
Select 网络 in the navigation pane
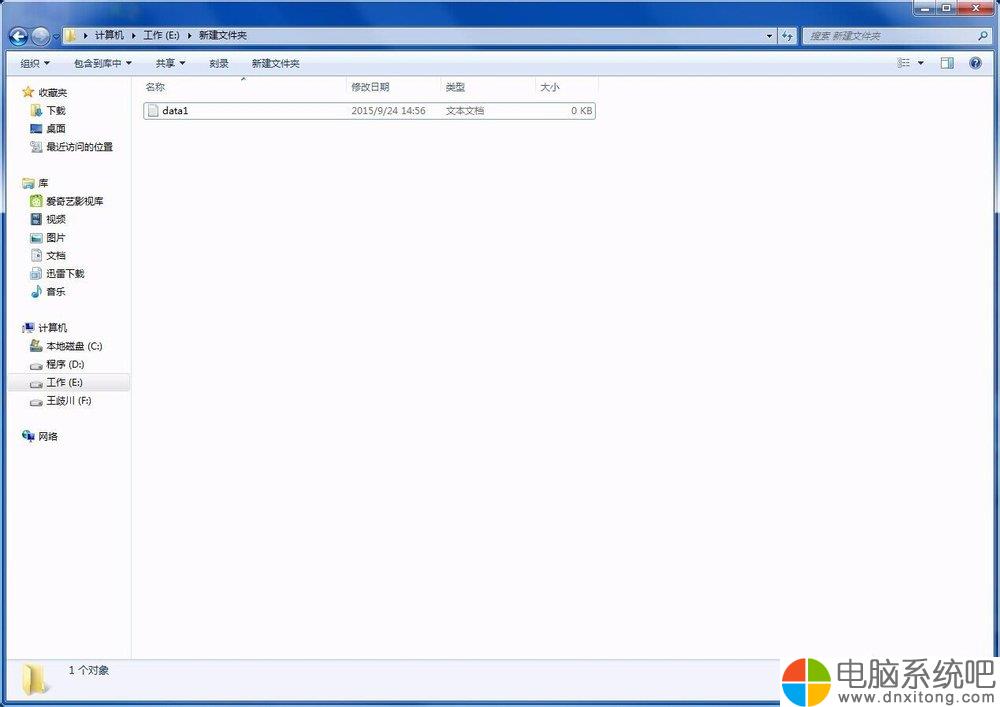pos(48,437)
